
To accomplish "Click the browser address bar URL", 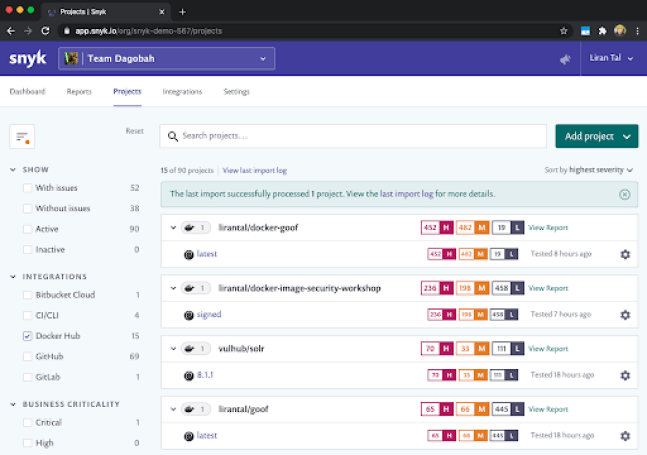I will [x=149, y=31].
